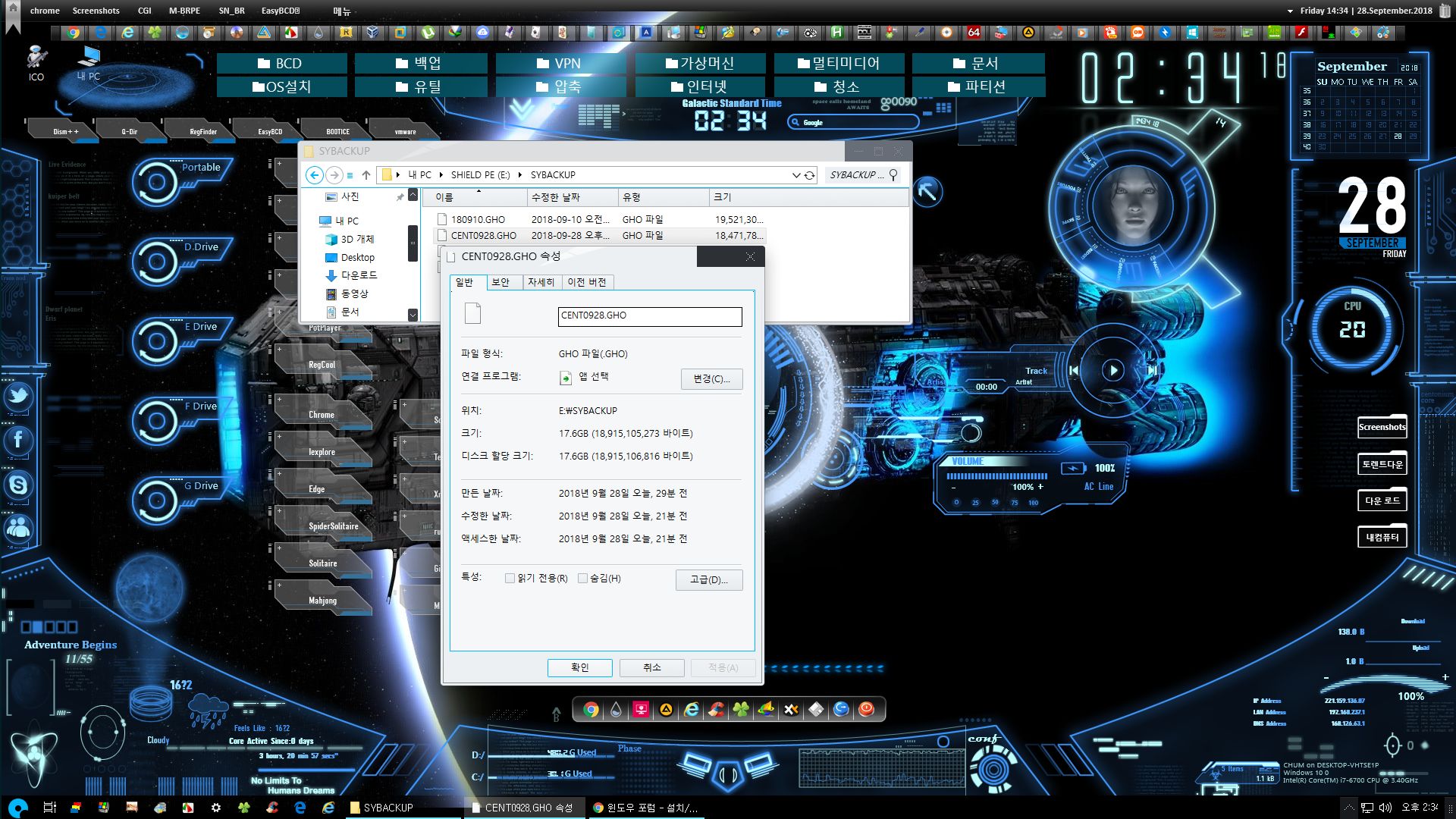The image size is (1456, 819).
Task: Open the water drop icon in bottom dock
Action: pyautogui.click(x=616, y=710)
